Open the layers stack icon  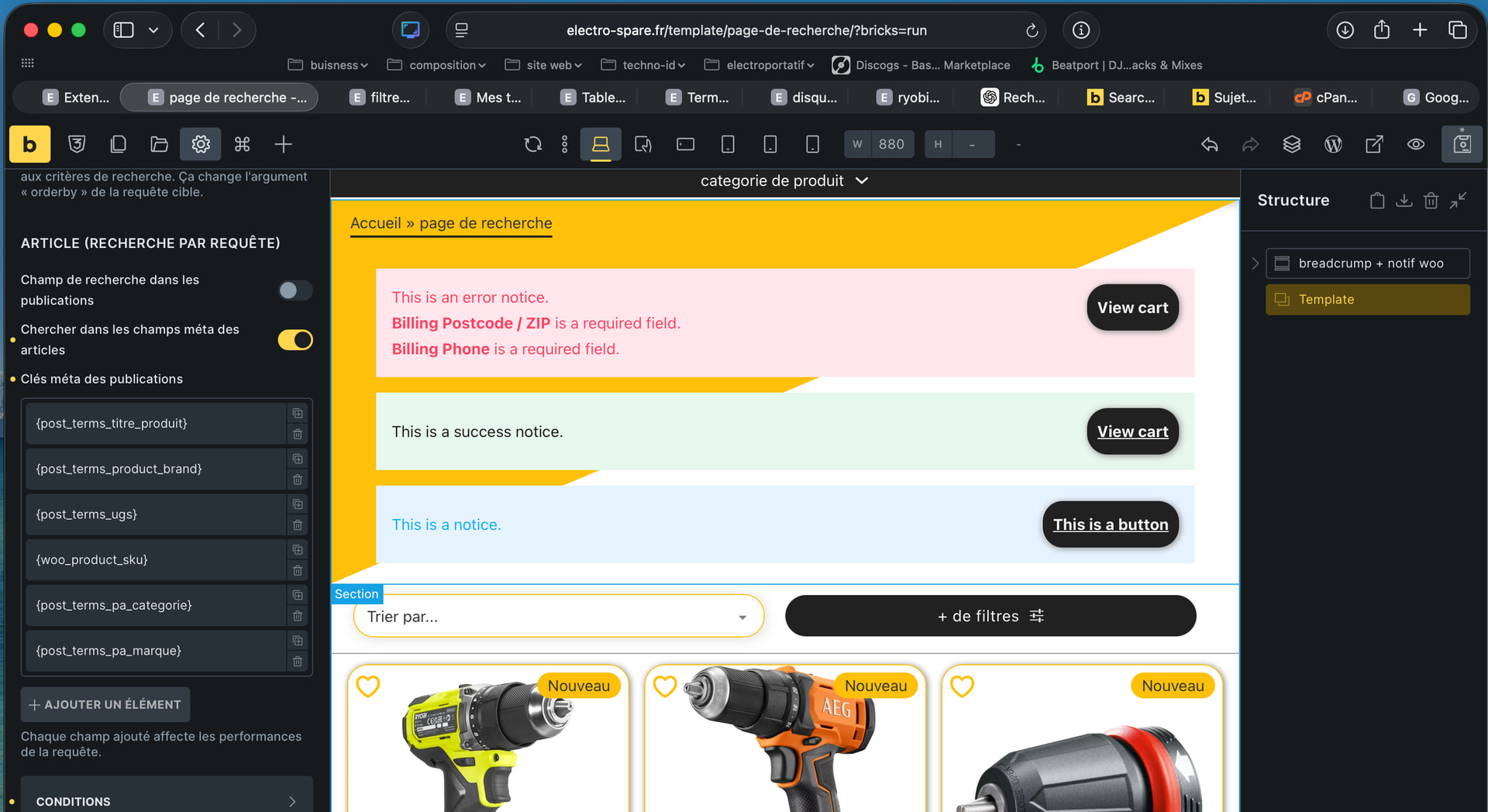point(1291,144)
